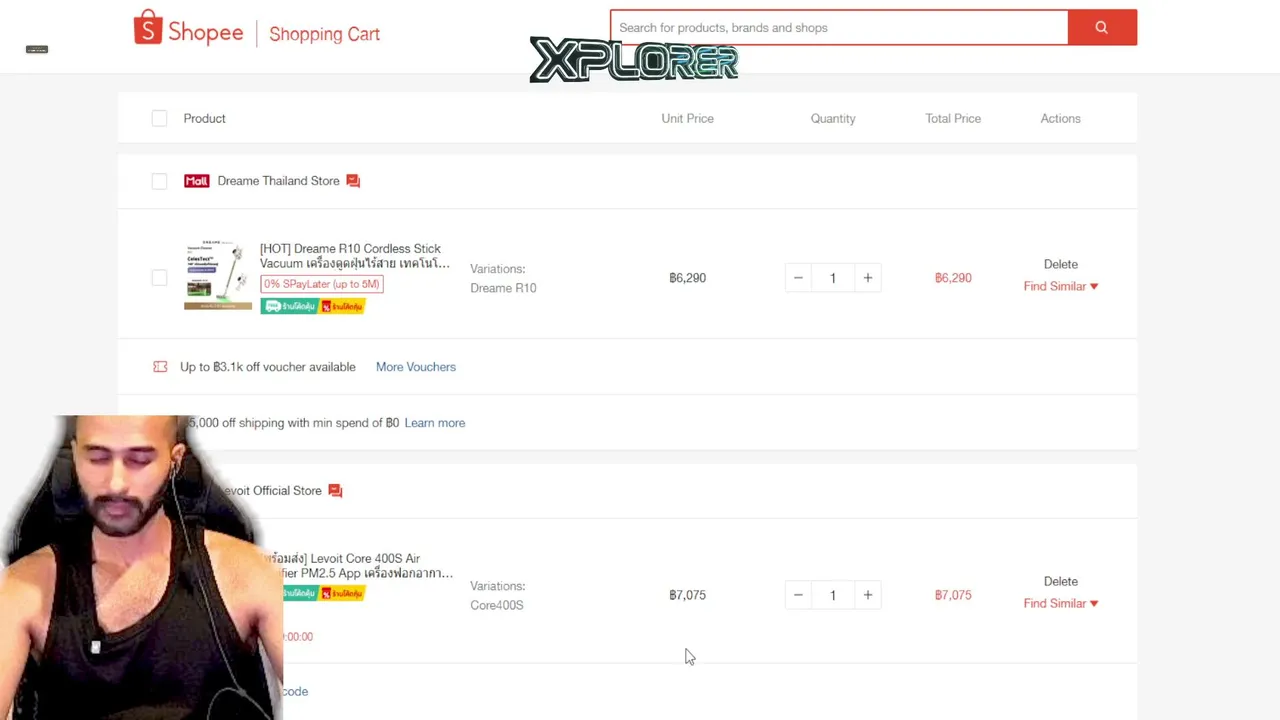The width and height of the screenshot is (1280, 720).
Task: Delete the Dreame R10 vacuum from cart
Action: point(1061,264)
